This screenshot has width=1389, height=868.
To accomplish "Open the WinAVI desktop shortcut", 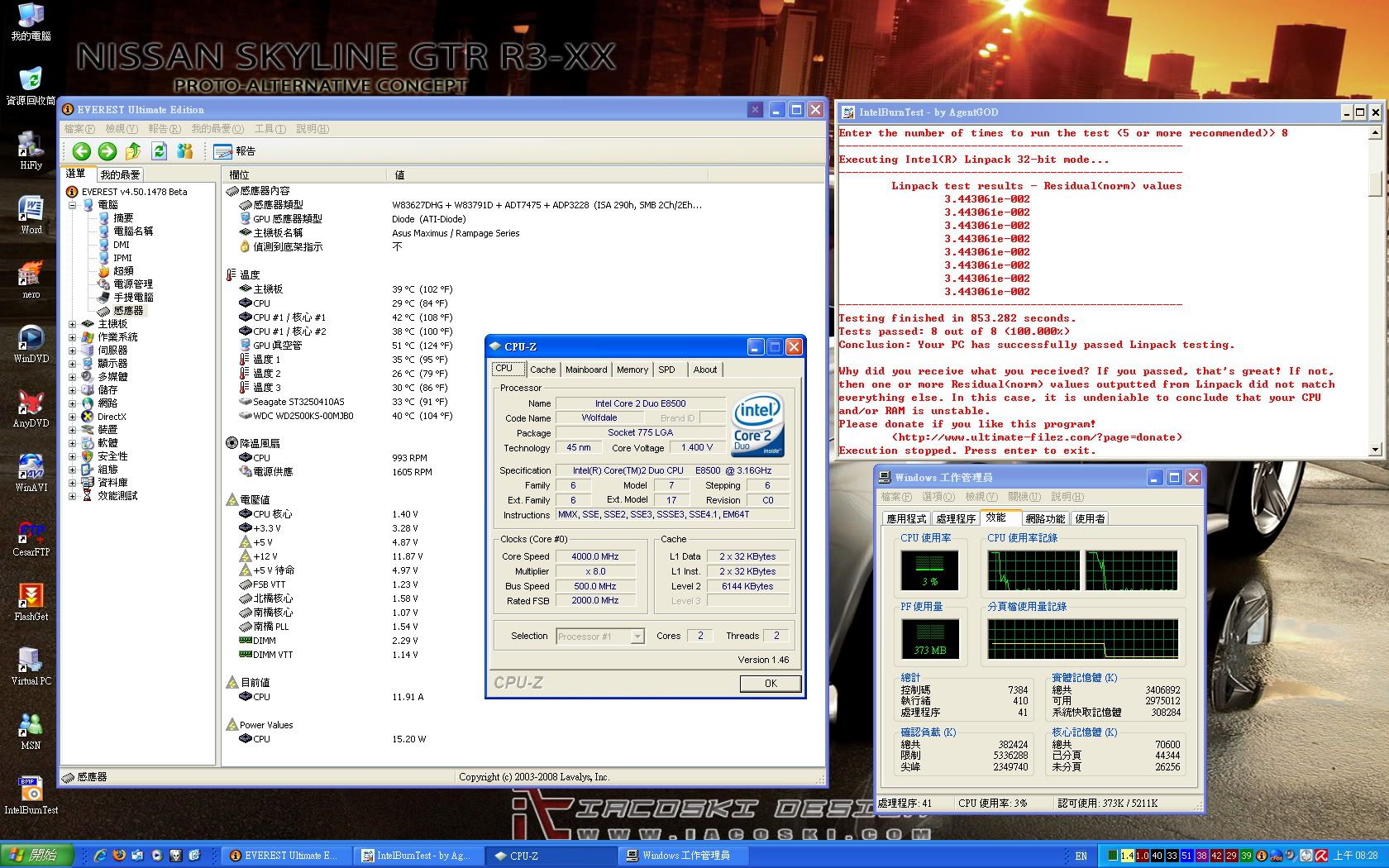I will coord(31,473).
